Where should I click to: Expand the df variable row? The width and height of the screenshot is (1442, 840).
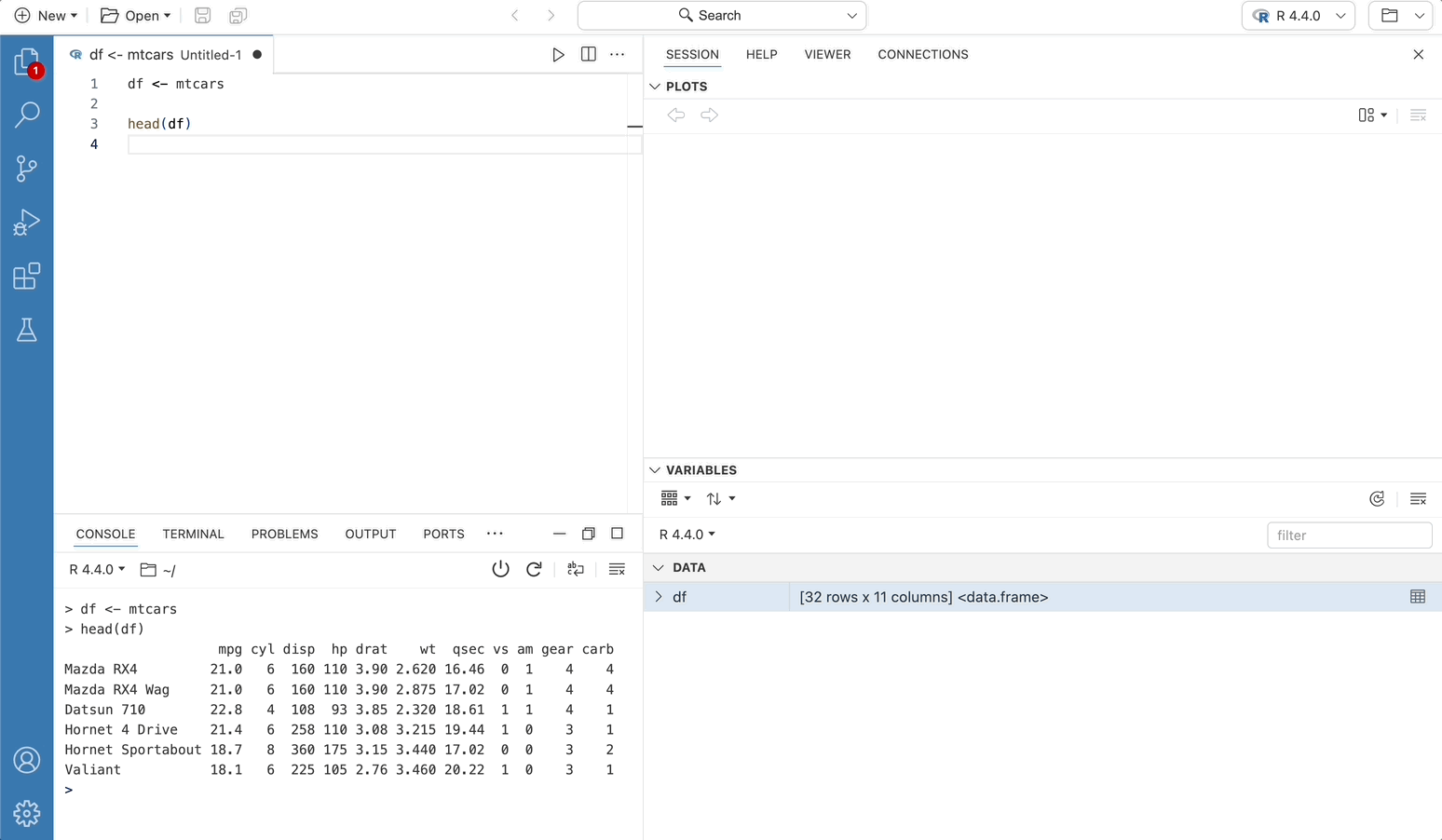tap(660, 597)
